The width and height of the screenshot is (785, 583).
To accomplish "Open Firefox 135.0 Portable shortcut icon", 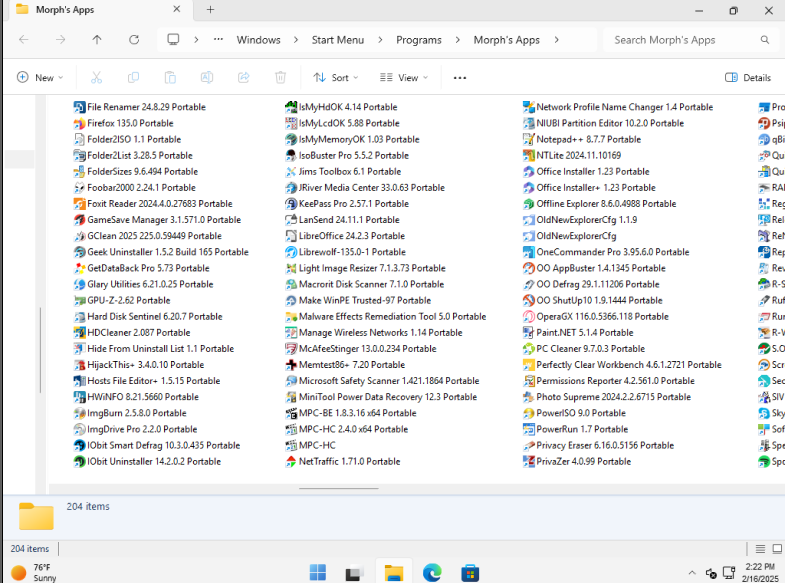I will click(x=80, y=123).
